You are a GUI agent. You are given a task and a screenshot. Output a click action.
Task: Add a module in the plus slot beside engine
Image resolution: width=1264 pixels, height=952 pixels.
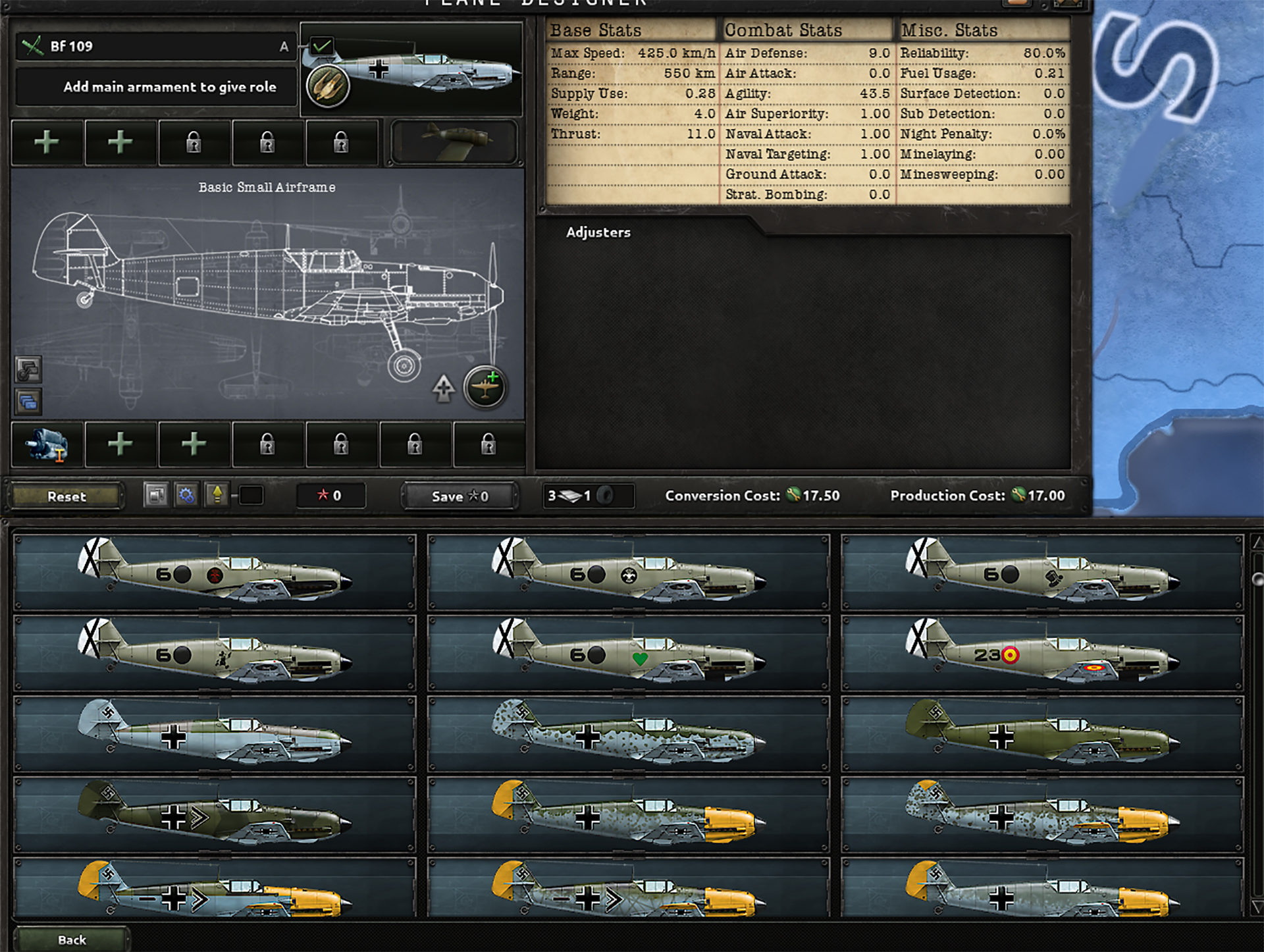click(x=120, y=444)
